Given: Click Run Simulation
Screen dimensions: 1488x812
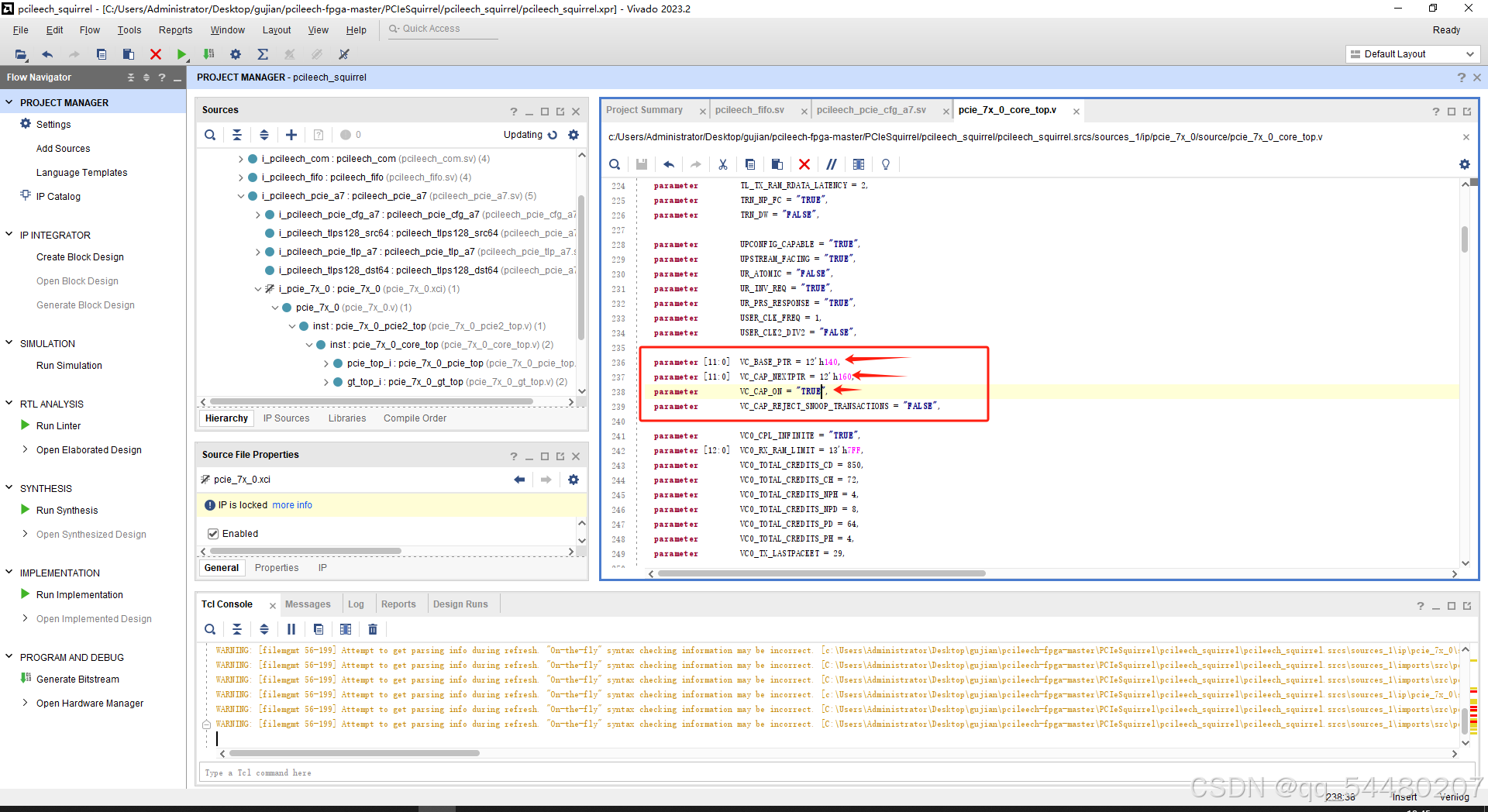Looking at the screenshot, I should 69,366.
